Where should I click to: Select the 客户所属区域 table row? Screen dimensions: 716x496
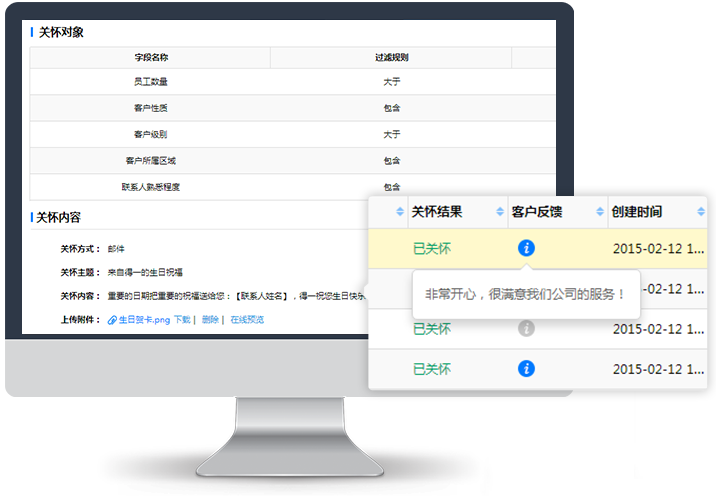pyautogui.click(x=150, y=160)
